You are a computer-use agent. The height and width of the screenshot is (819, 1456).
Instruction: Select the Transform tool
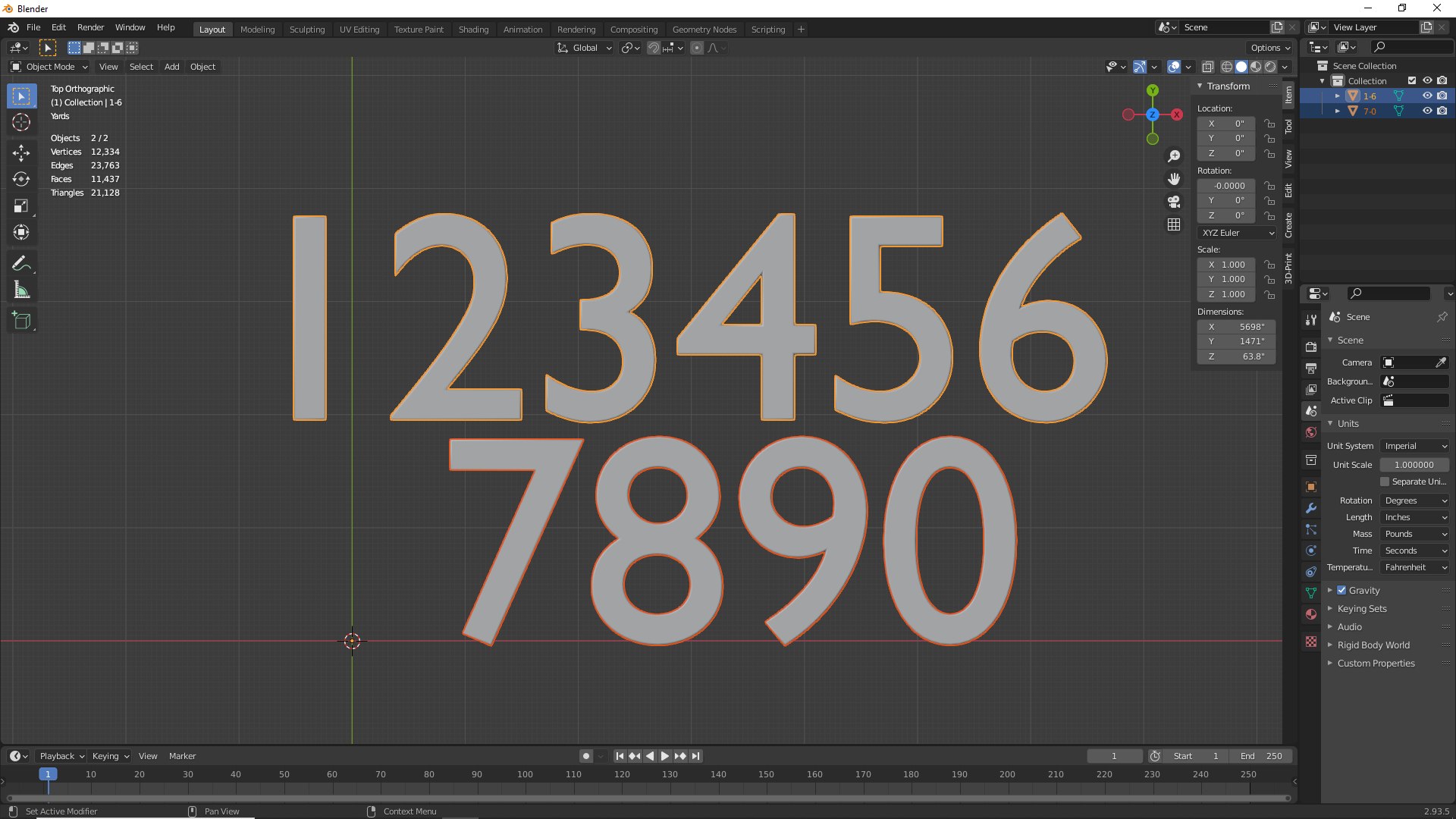pos(21,232)
